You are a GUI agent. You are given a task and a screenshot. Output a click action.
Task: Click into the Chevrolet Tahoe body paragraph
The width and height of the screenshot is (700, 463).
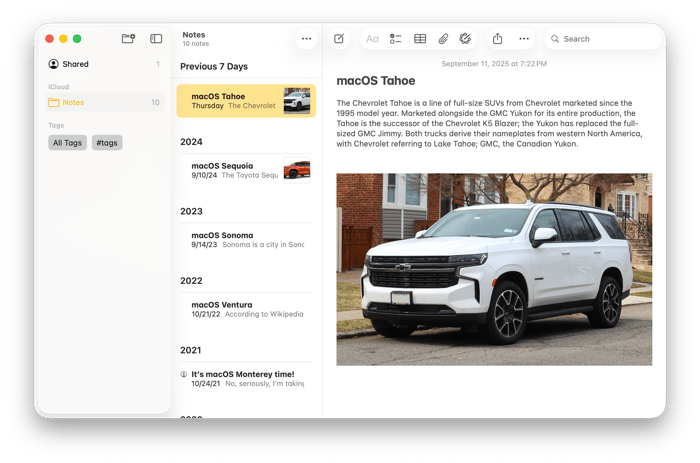click(x=489, y=123)
